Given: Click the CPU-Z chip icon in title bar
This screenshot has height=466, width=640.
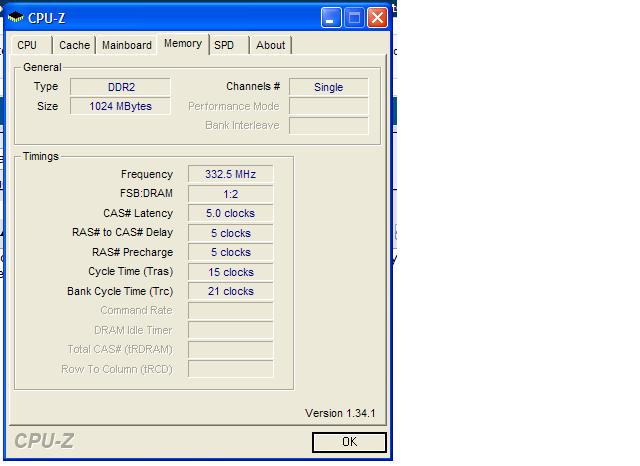Looking at the screenshot, I should (16, 18).
